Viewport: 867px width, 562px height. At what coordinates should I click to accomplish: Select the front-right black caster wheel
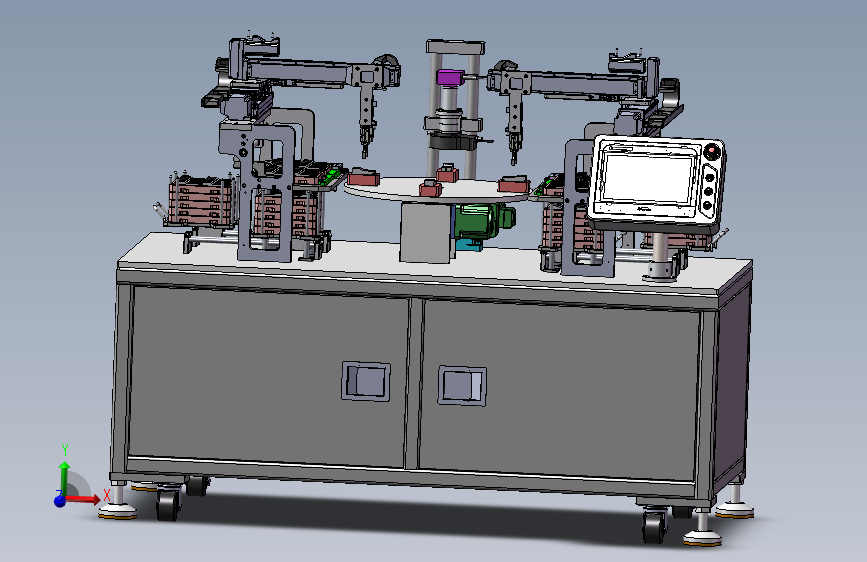point(655,526)
